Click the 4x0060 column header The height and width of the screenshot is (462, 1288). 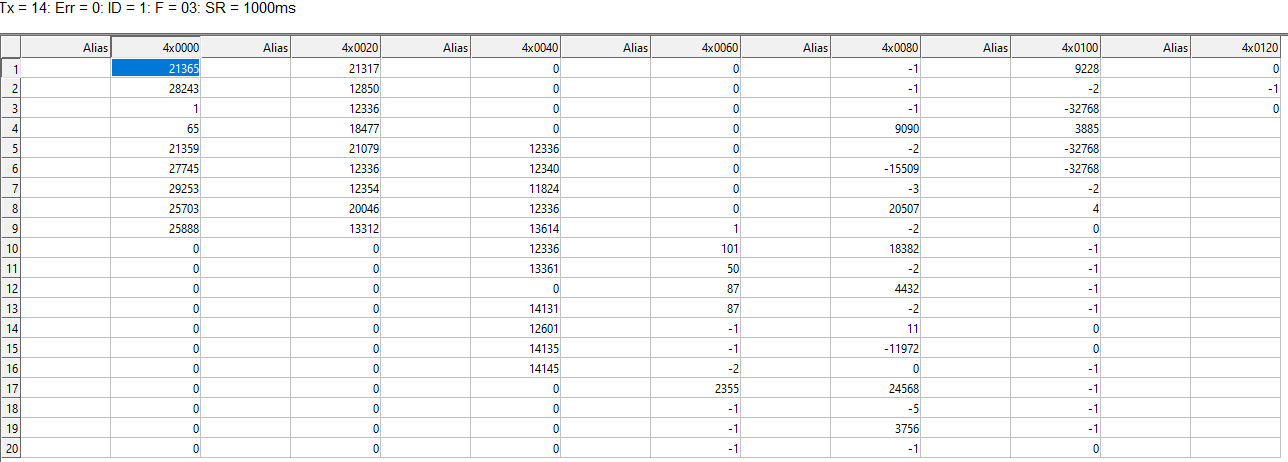(x=696, y=47)
